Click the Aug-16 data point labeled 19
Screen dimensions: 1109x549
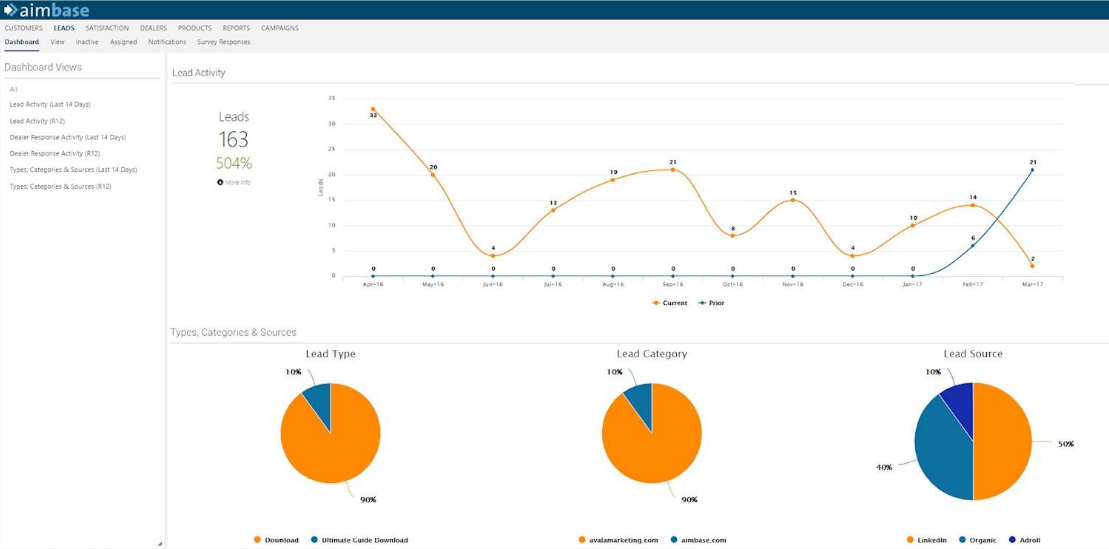click(612, 180)
